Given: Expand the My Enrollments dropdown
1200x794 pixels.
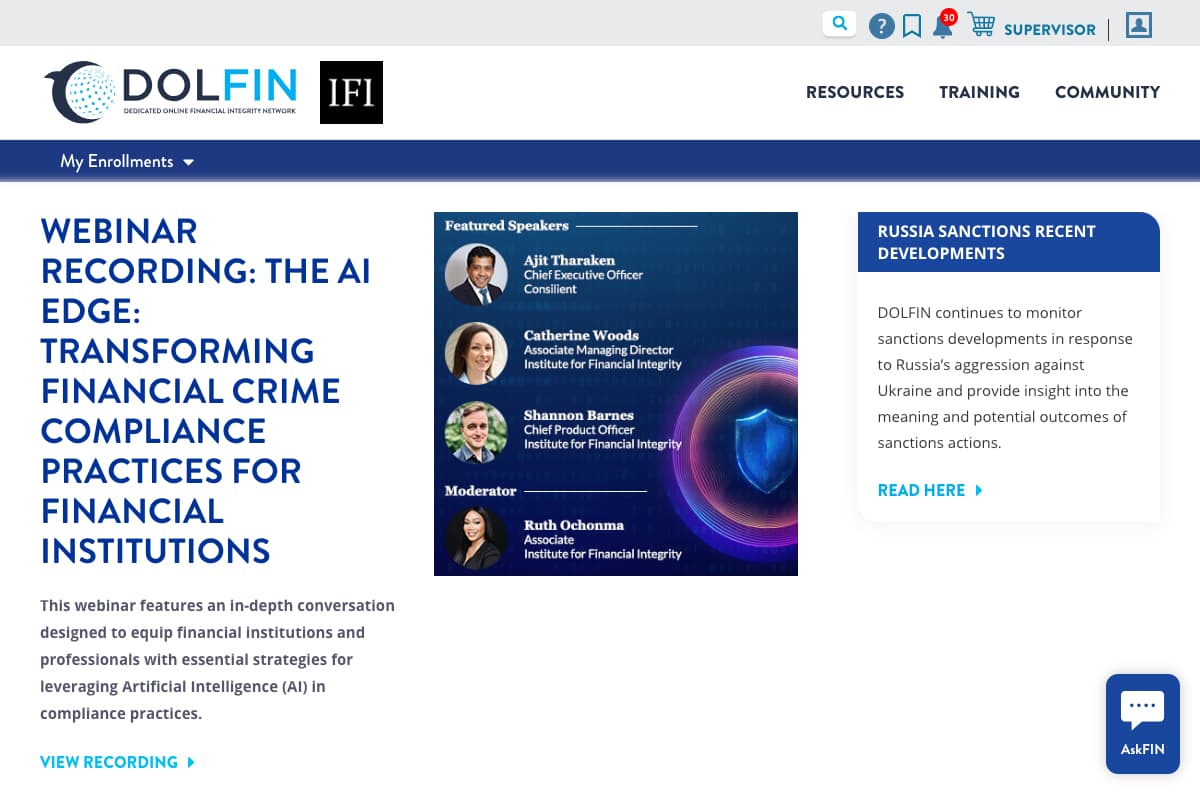Looking at the screenshot, I should pos(125,161).
